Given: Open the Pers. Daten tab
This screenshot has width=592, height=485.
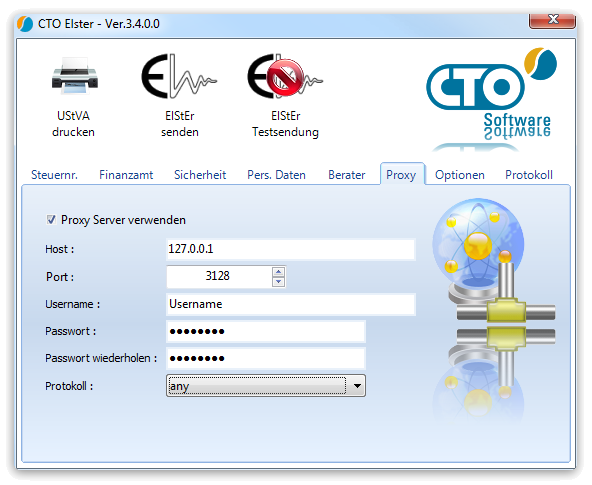Looking at the screenshot, I should (x=276, y=175).
